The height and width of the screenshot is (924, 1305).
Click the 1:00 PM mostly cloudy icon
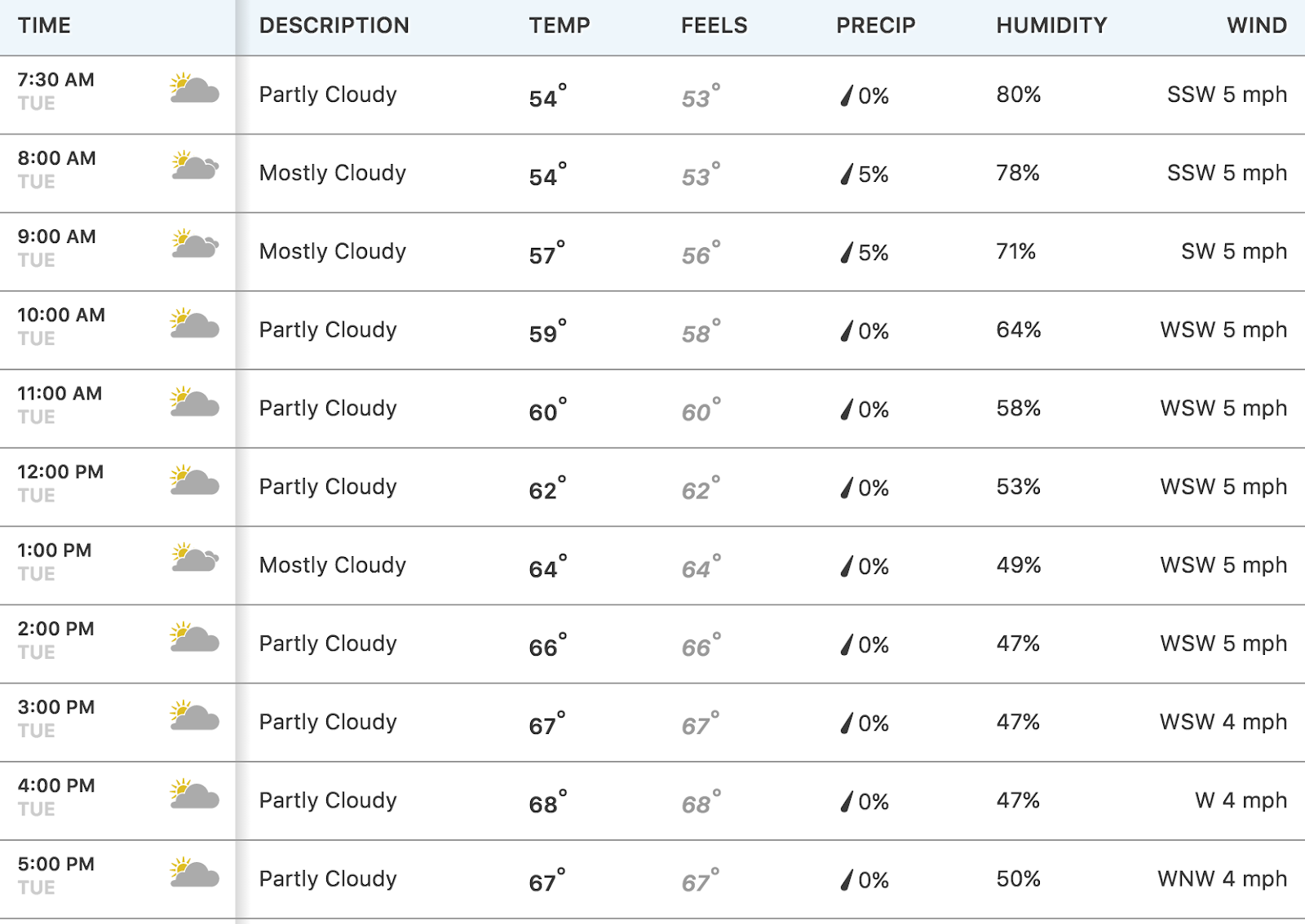coord(194,559)
